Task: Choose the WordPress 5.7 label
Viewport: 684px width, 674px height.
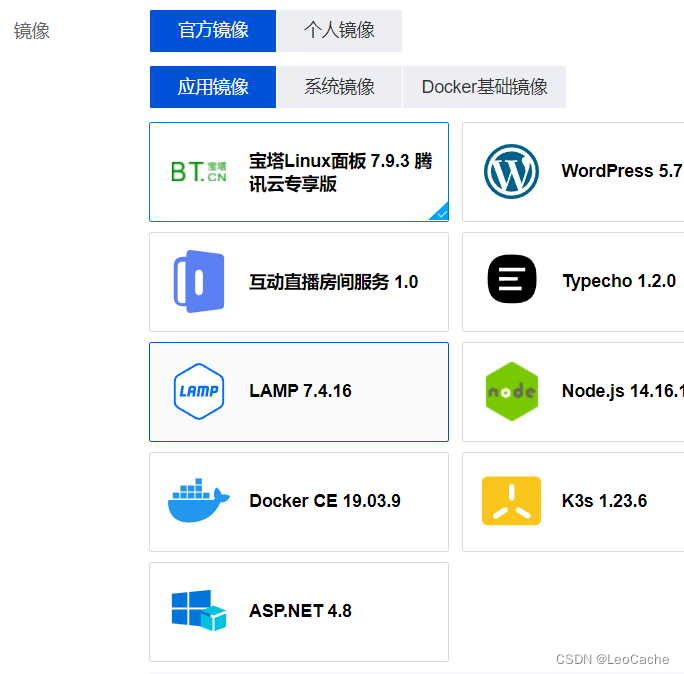Action: click(622, 171)
